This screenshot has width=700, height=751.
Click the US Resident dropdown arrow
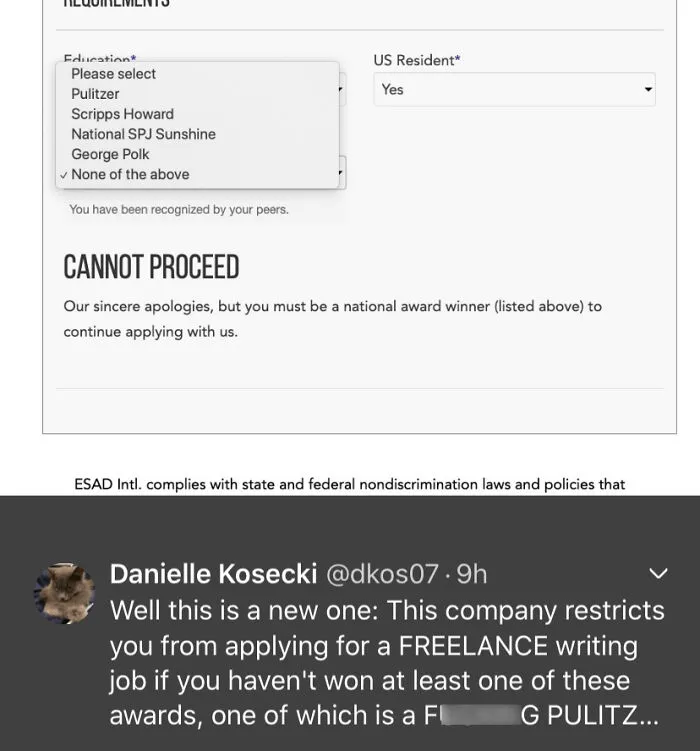tap(648, 90)
